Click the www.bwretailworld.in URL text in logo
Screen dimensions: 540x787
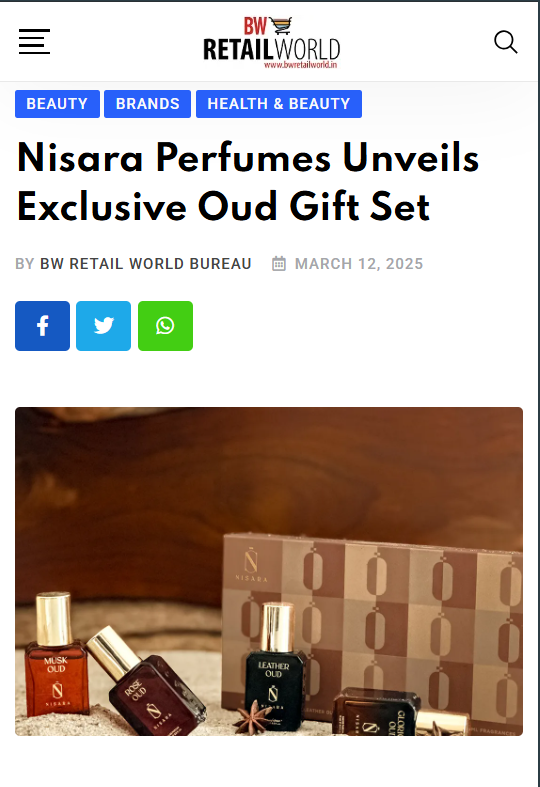coord(301,65)
